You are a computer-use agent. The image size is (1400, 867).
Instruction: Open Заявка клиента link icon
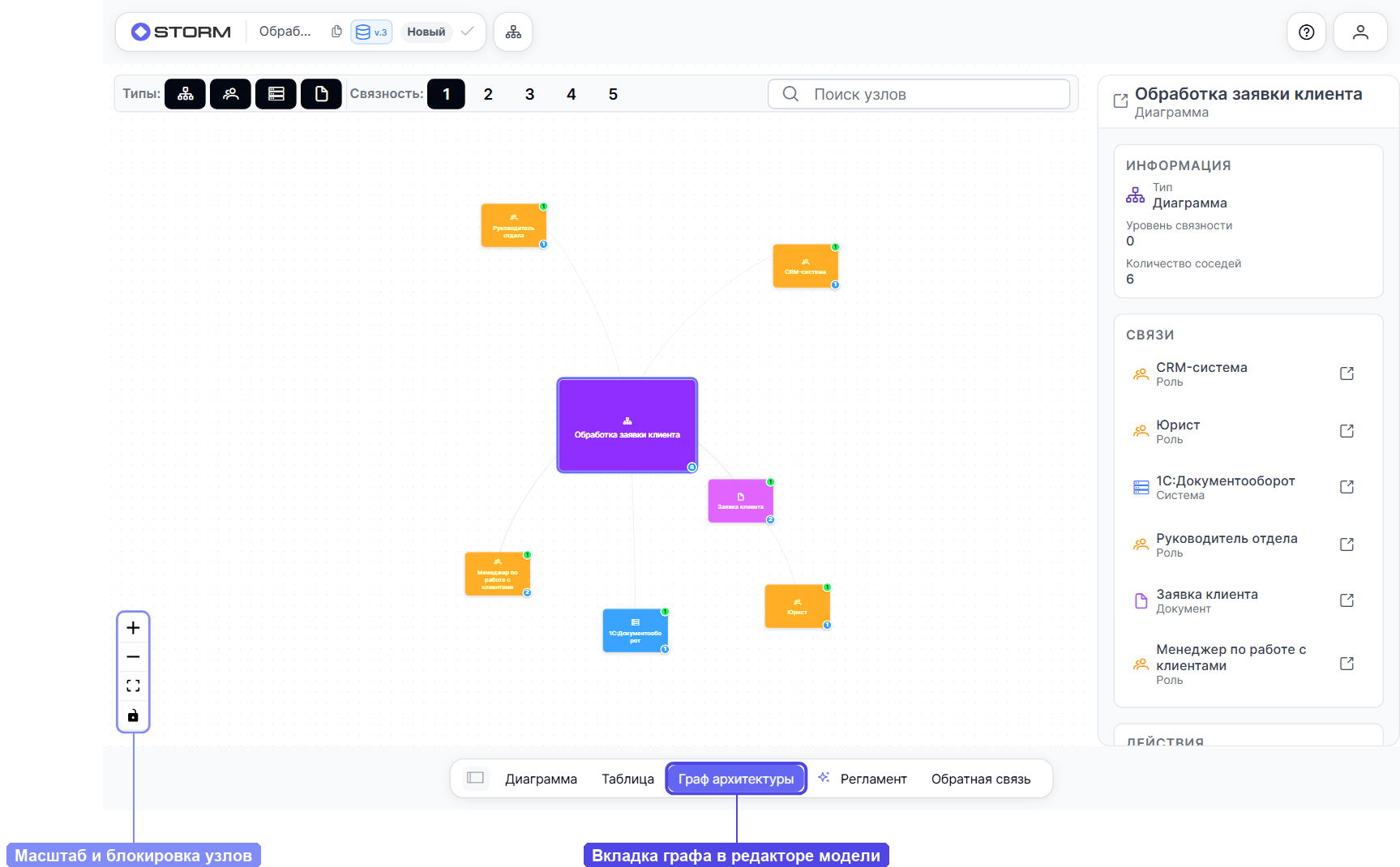coord(1346,600)
